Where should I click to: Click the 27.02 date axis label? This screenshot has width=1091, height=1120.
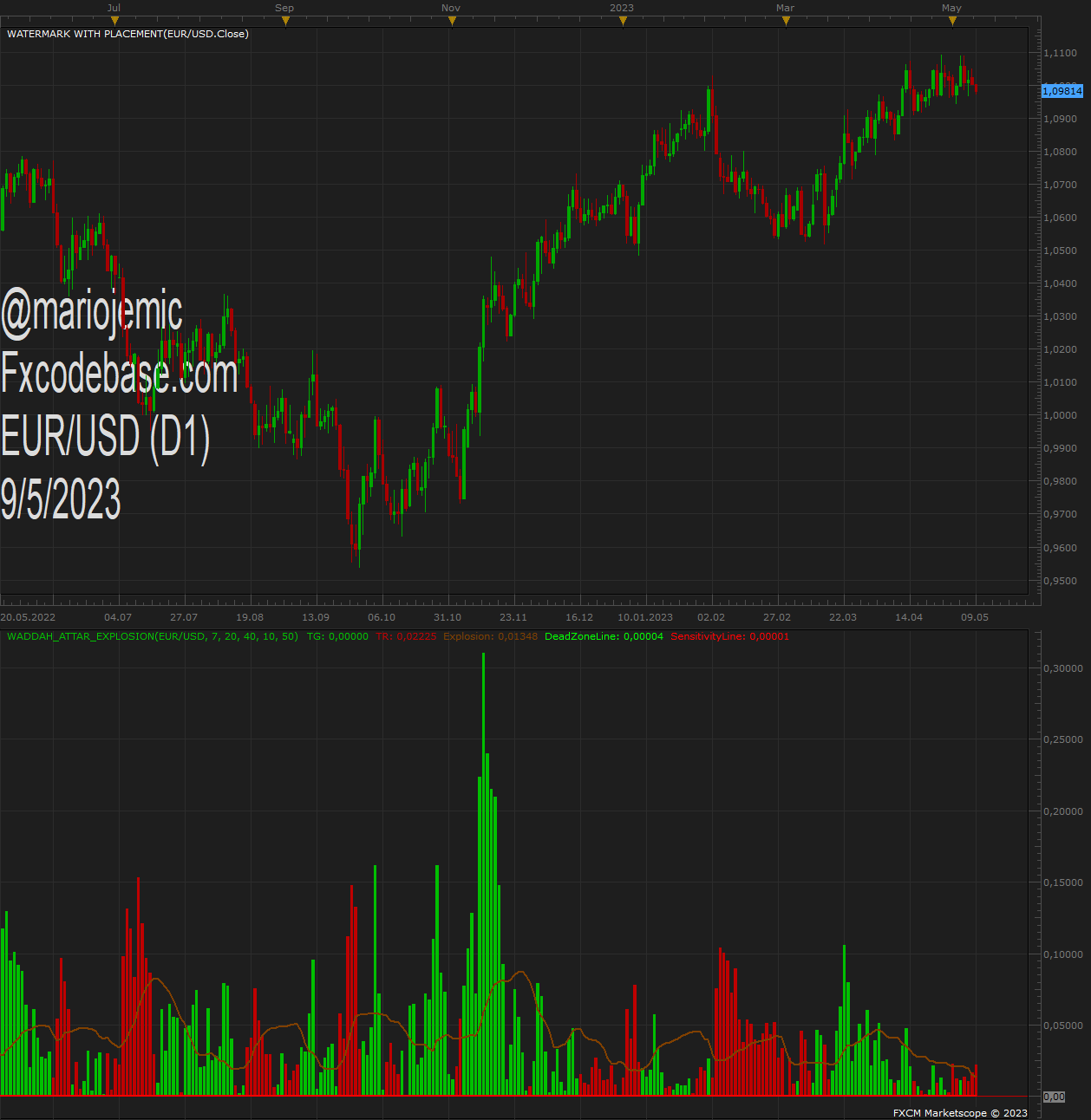777,617
